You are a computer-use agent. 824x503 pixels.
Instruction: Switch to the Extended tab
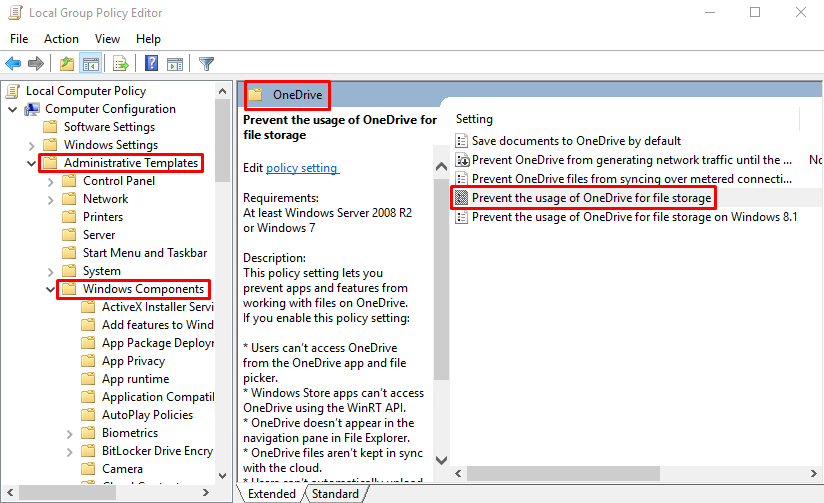(x=271, y=494)
